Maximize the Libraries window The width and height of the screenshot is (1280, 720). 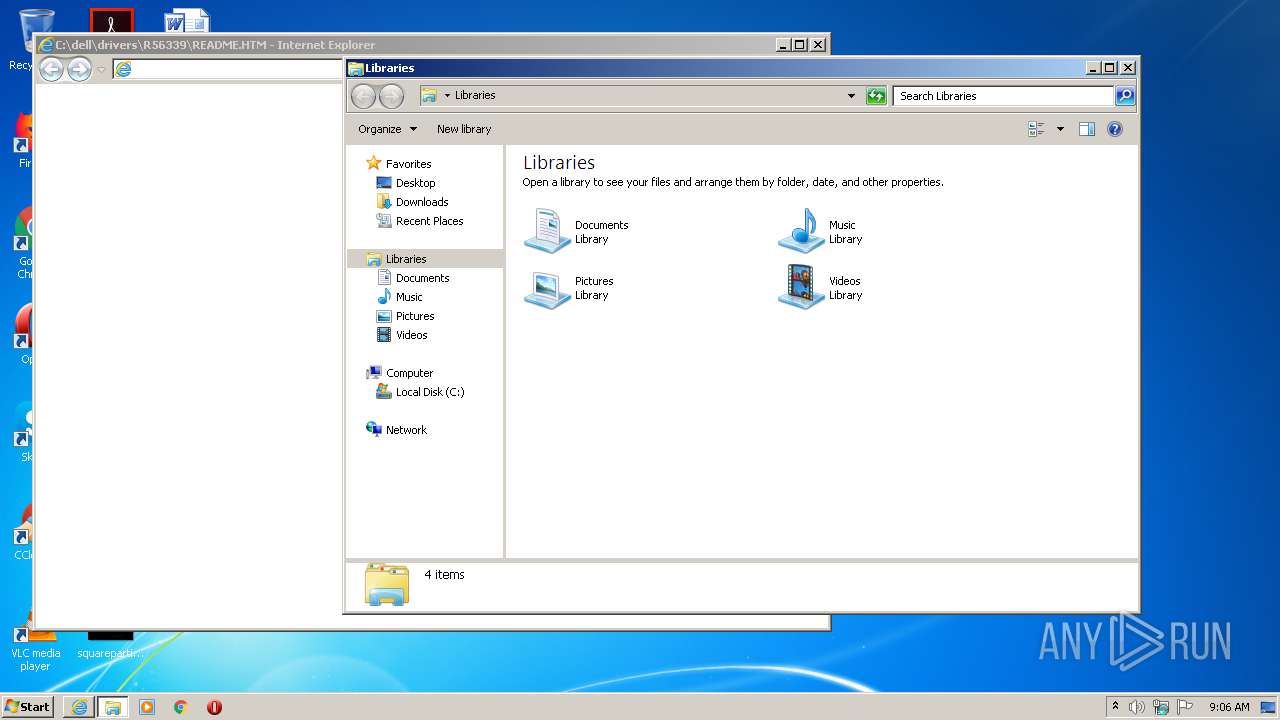pyautogui.click(x=1109, y=68)
